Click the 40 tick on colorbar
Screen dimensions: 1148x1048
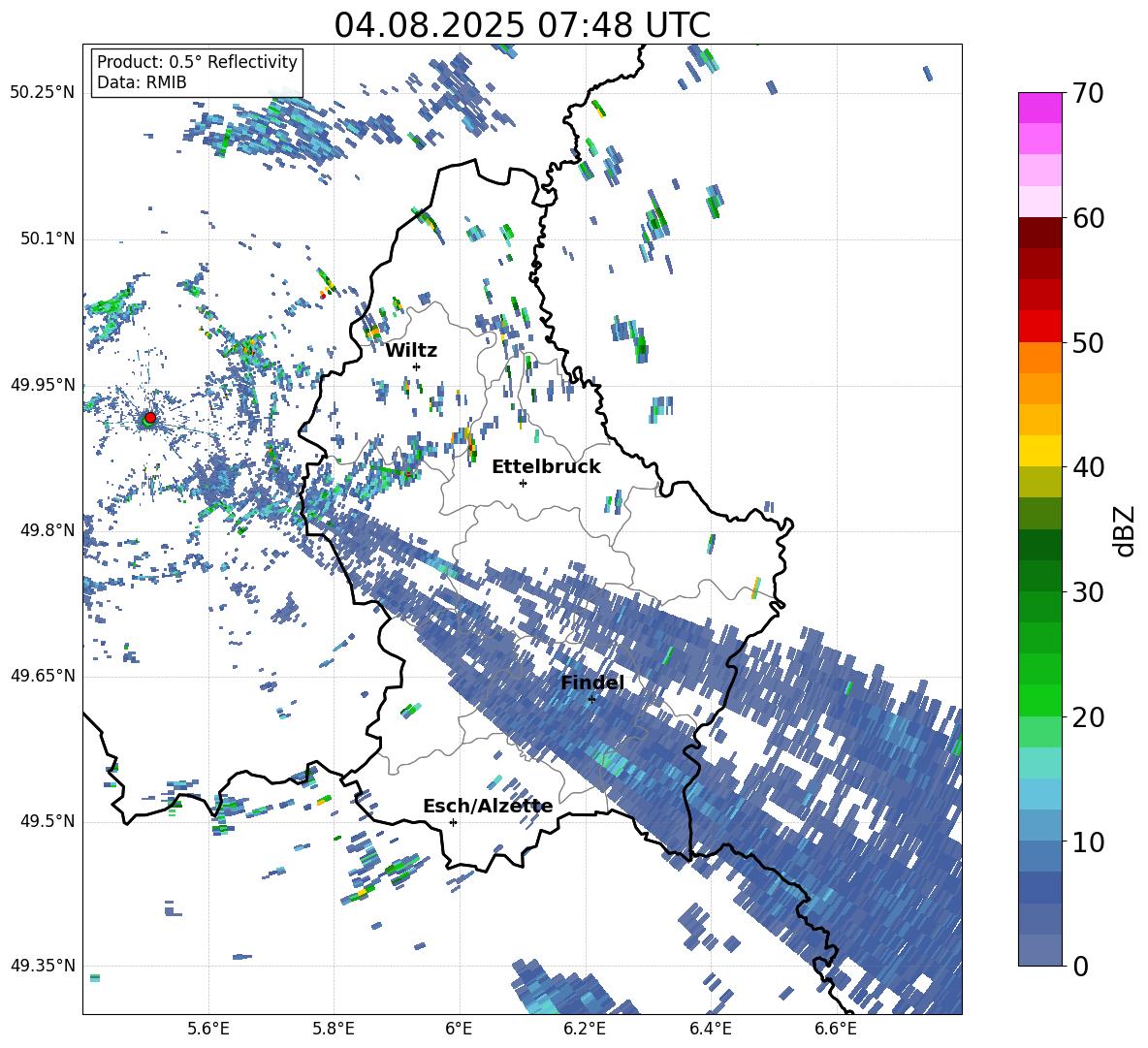tap(1087, 467)
